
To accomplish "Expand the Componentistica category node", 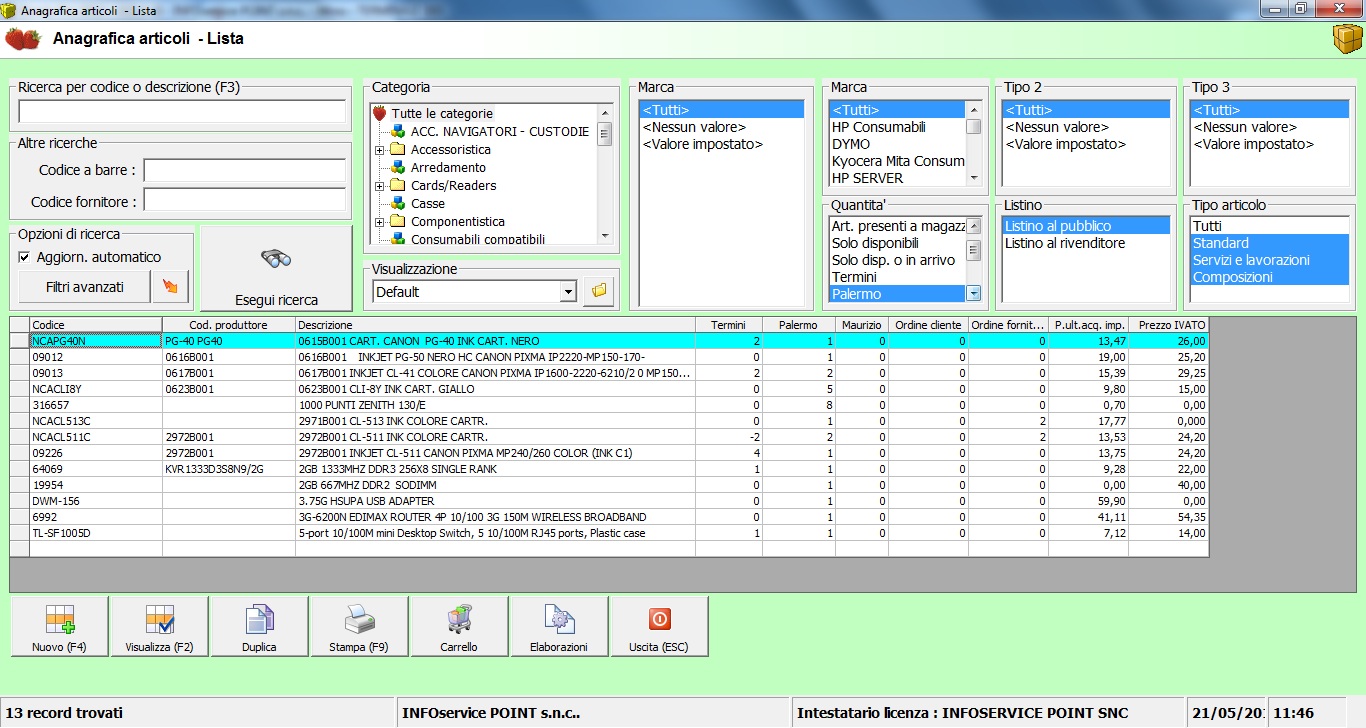I will coord(380,222).
